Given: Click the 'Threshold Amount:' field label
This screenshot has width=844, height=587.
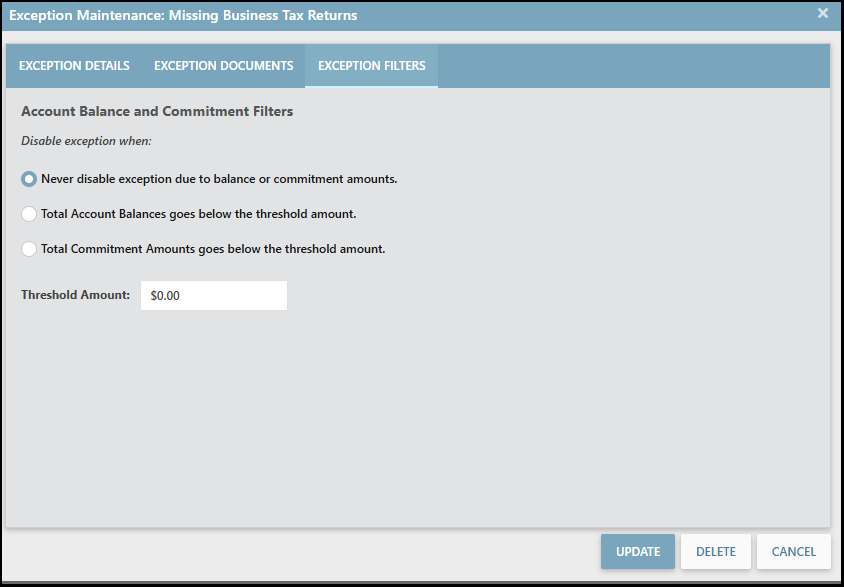Looking at the screenshot, I should [76, 296].
